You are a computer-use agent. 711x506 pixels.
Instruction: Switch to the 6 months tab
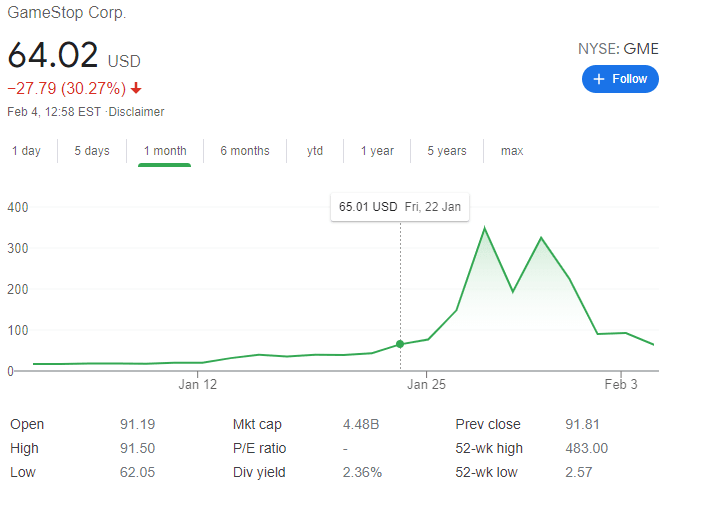pos(245,151)
